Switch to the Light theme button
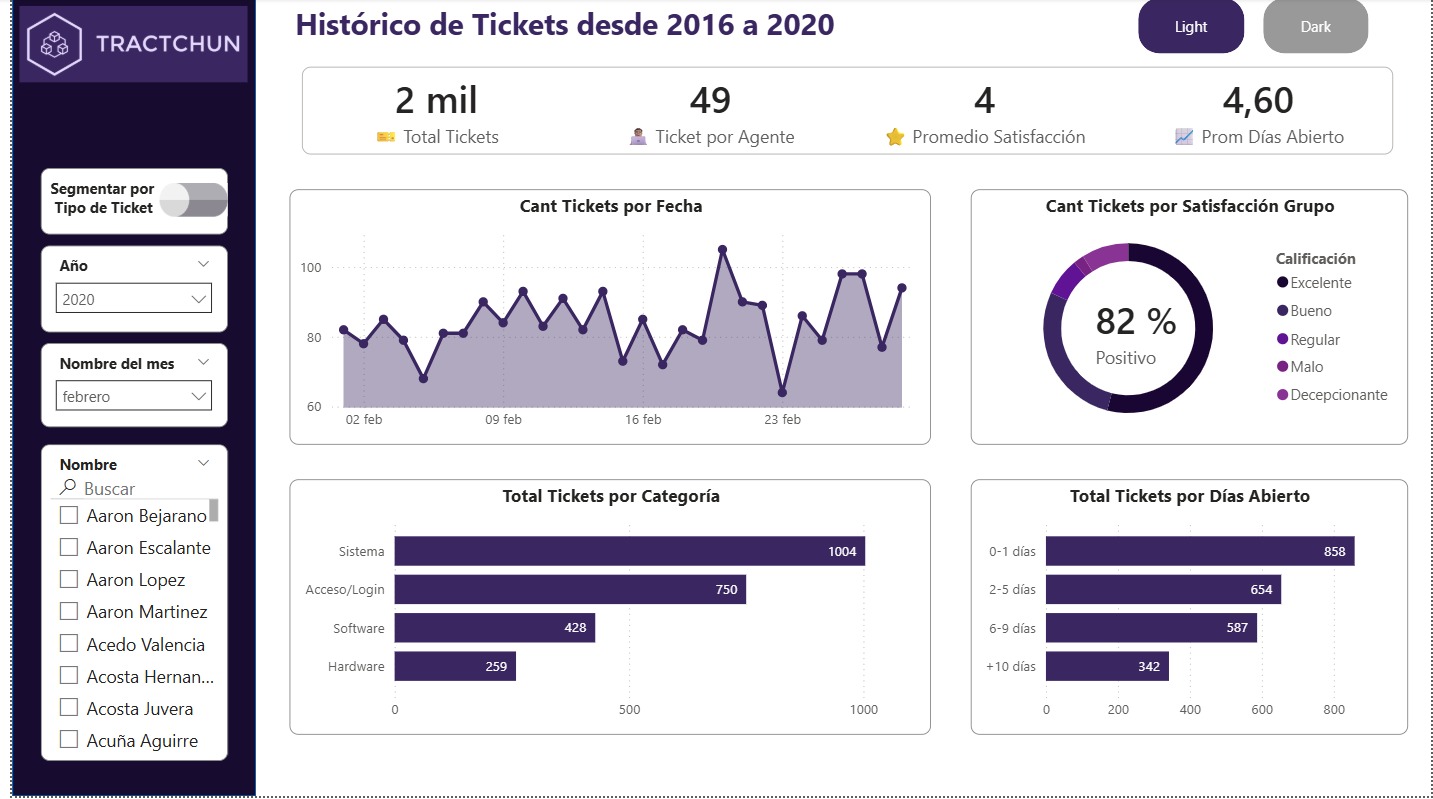1433x799 pixels. coord(1190,27)
